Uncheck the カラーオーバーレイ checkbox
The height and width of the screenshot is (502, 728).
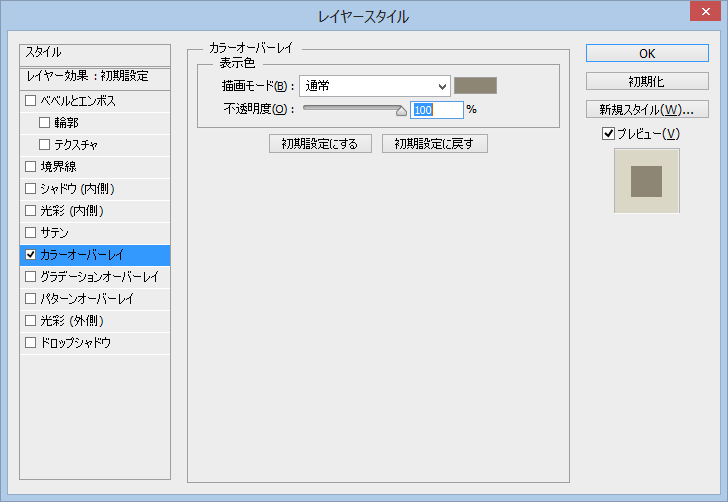31,255
